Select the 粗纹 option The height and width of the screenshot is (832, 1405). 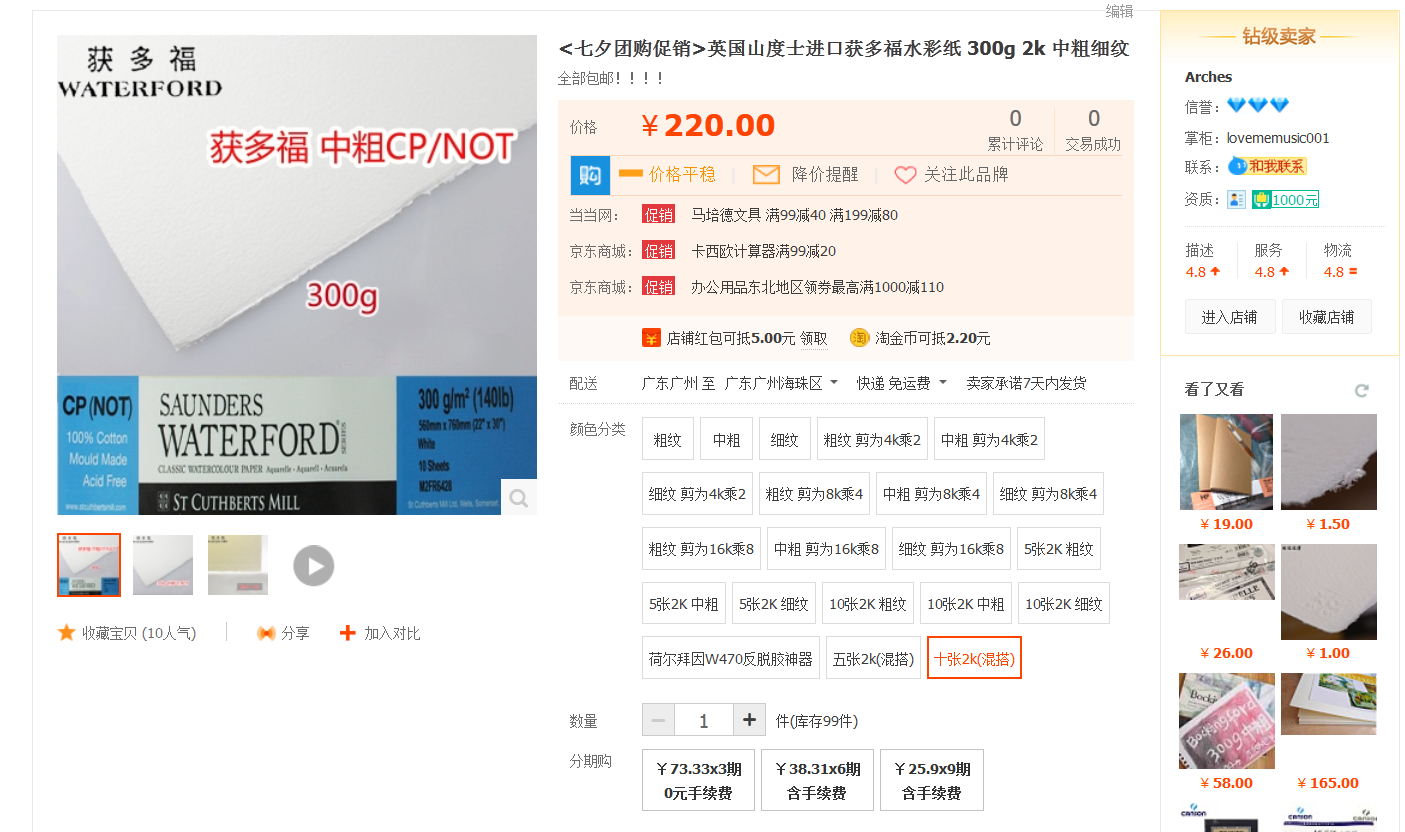pyautogui.click(x=668, y=439)
